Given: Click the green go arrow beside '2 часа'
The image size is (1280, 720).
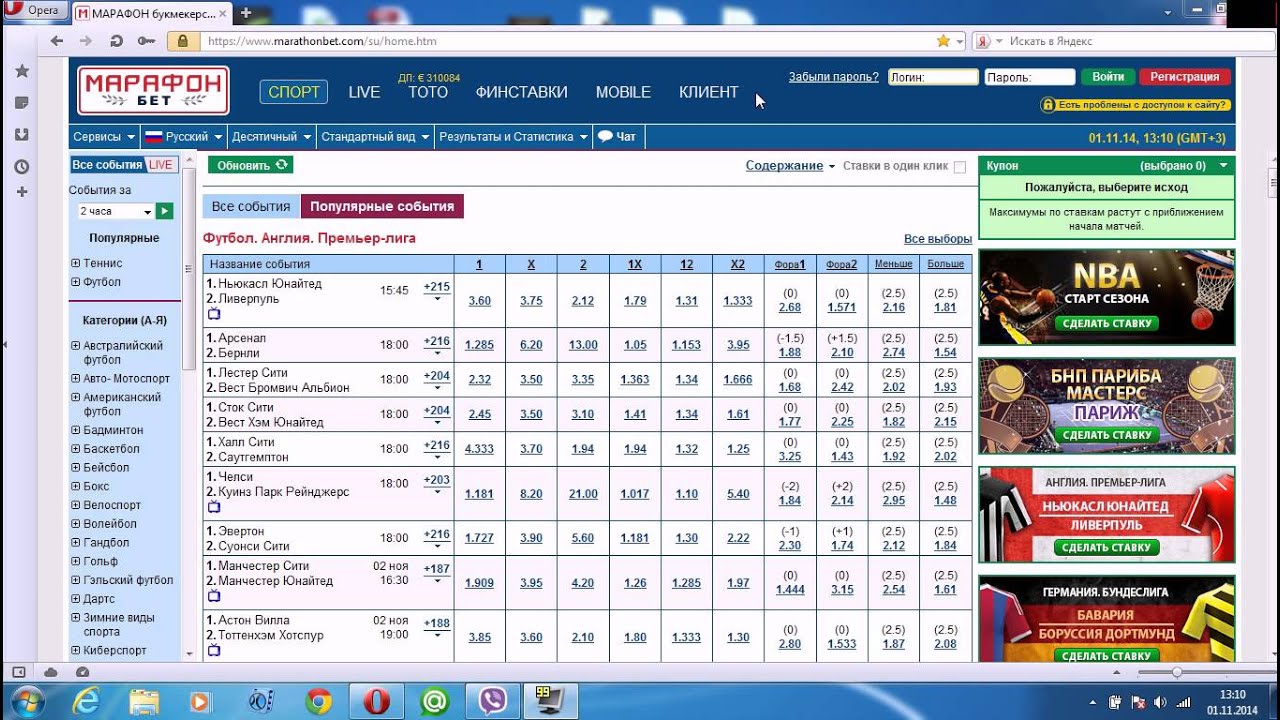Looking at the screenshot, I should [164, 211].
